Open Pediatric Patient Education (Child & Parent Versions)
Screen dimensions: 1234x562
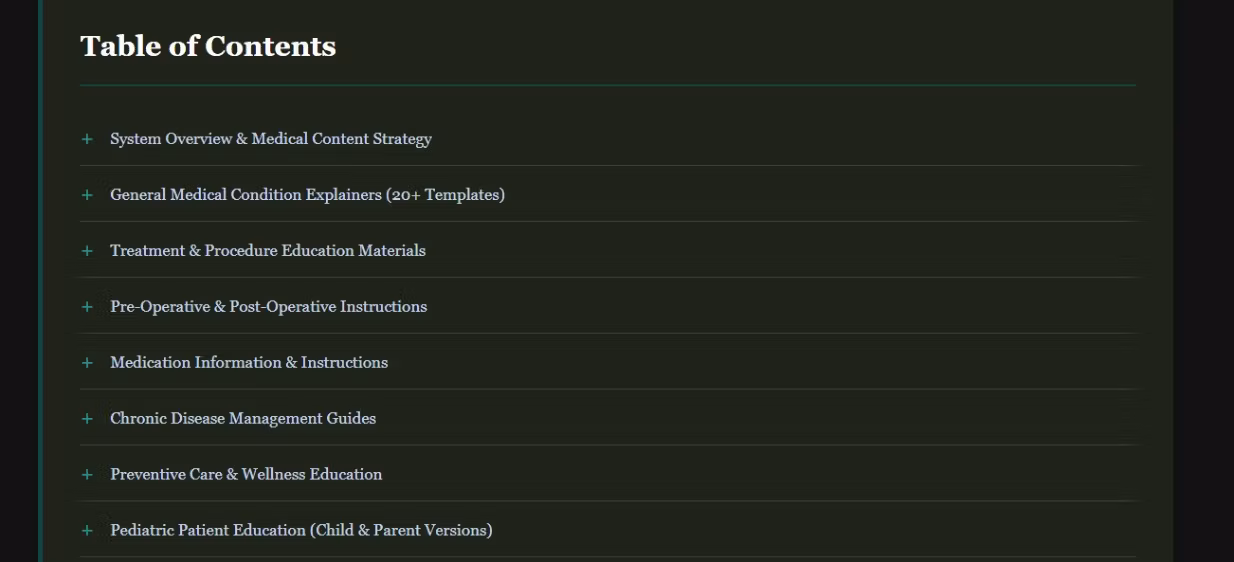(x=300, y=531)
